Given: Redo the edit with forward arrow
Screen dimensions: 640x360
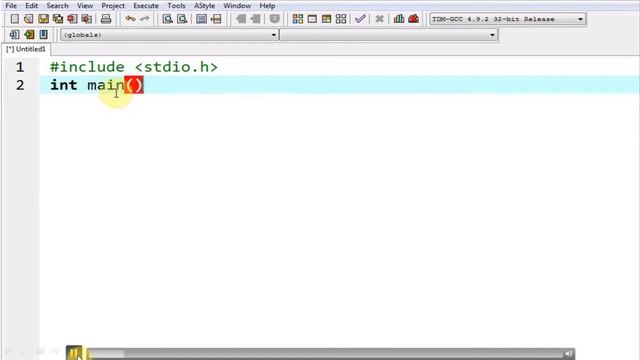Looking at the screenshot, I should point(144,19).
